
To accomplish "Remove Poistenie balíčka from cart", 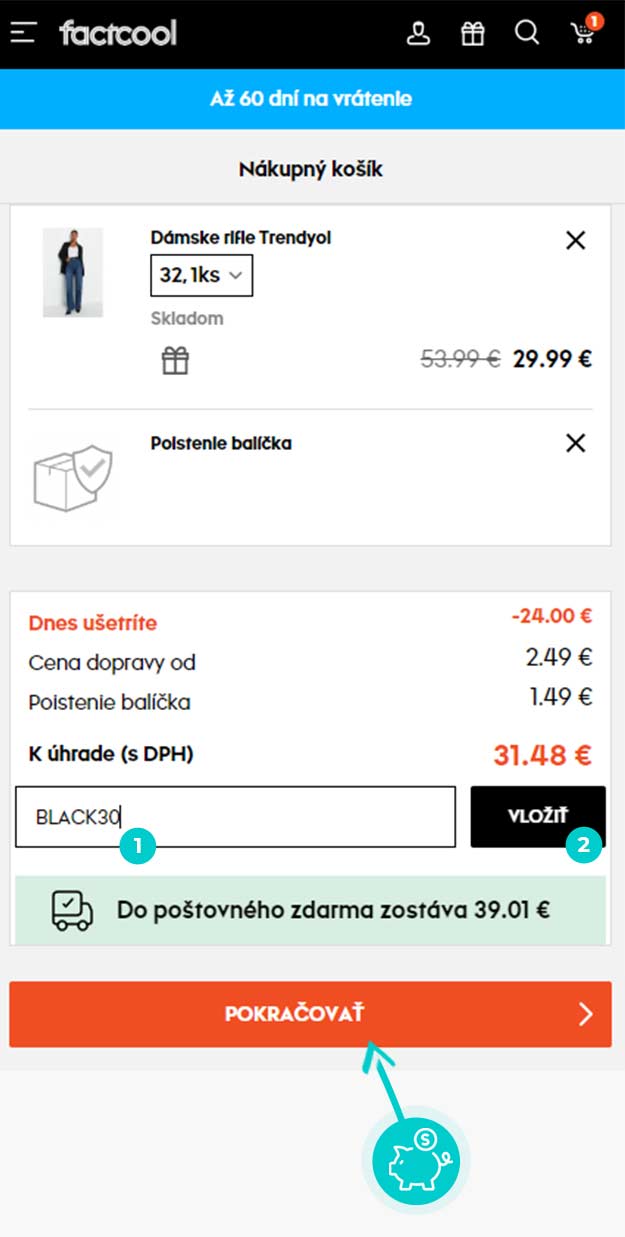I will click(x=575, y=443).
